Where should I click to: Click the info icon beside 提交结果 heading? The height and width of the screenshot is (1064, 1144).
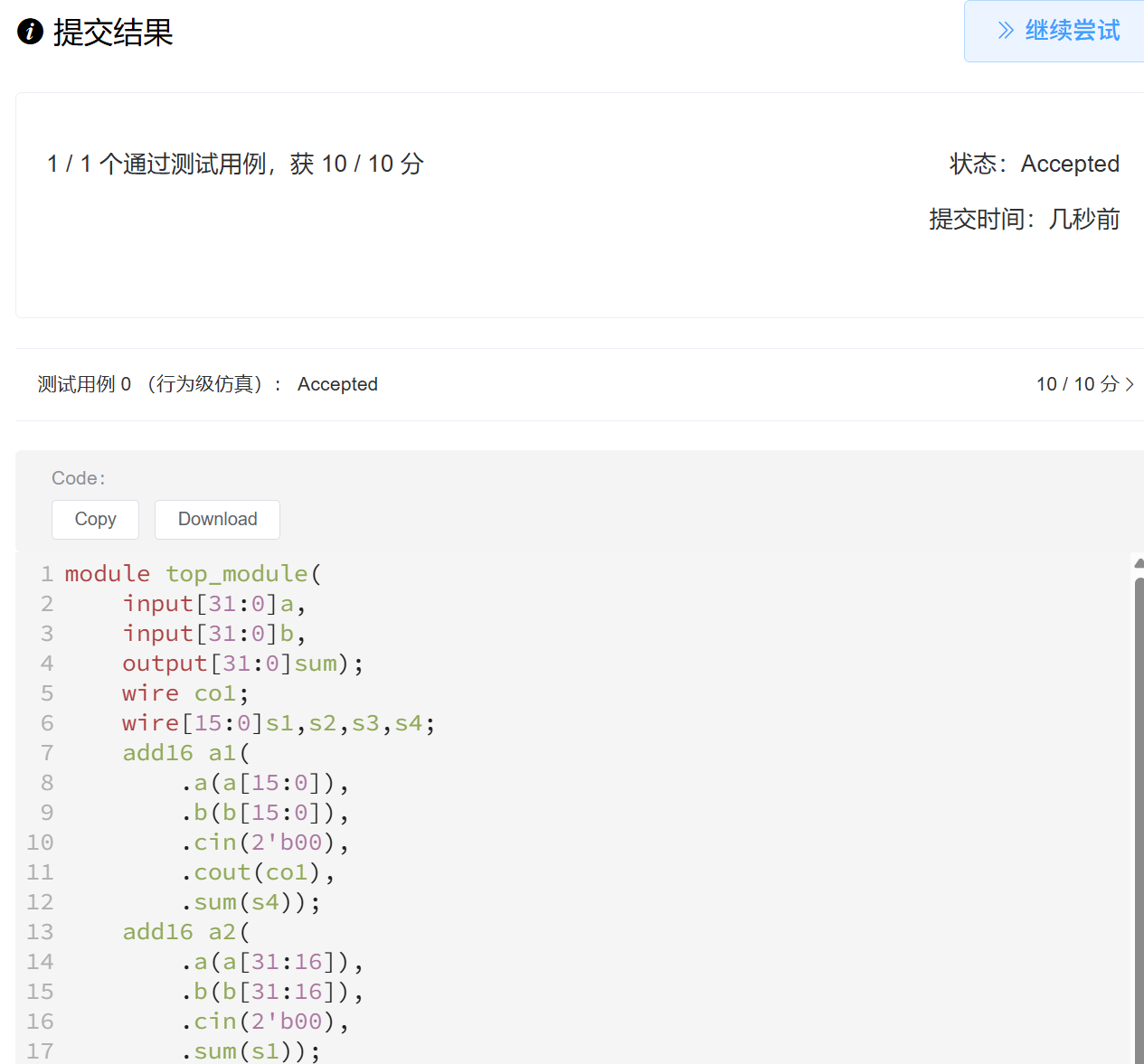point(29,32)
